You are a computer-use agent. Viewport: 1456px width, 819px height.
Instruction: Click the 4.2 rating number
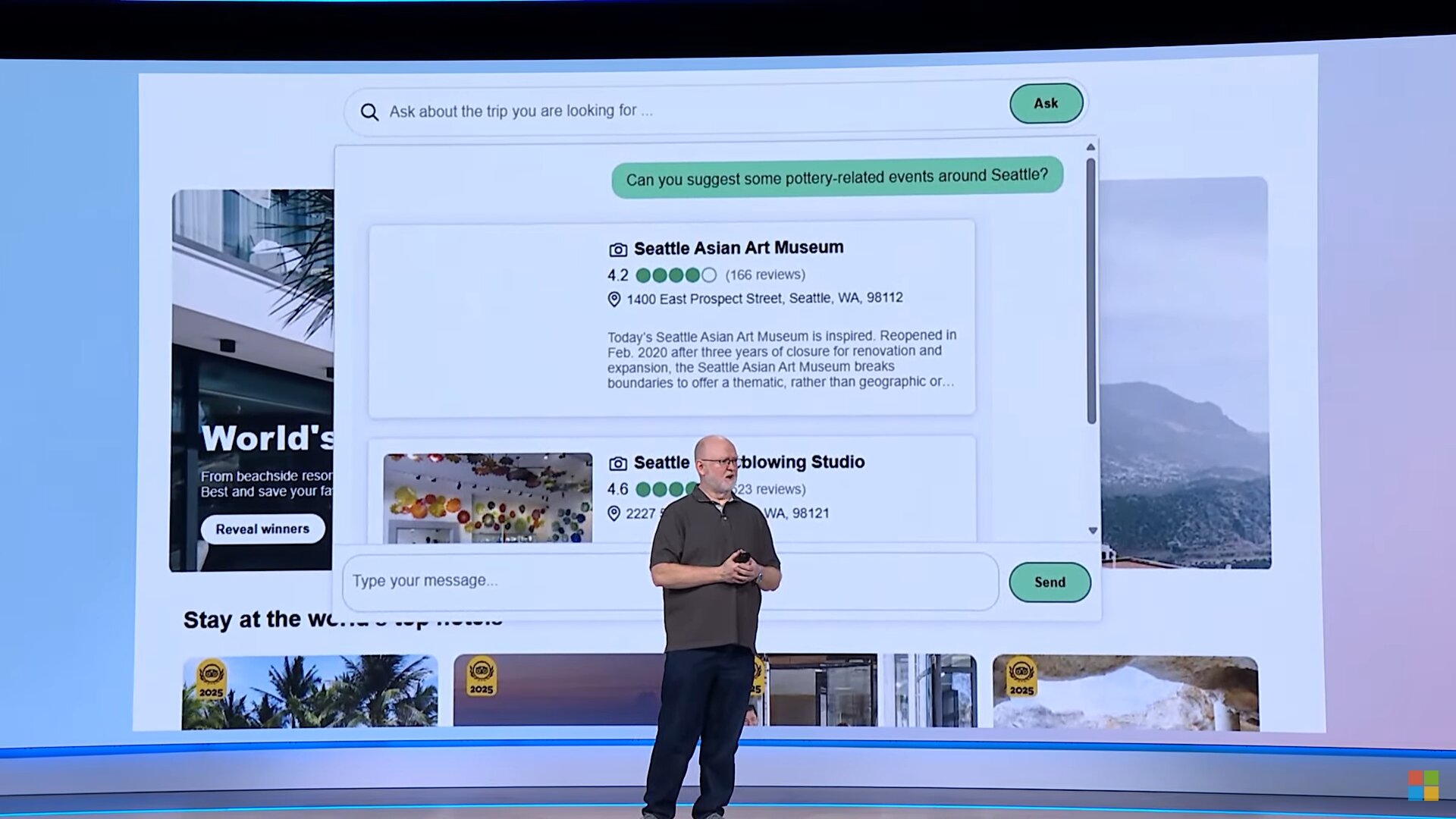click(617, 275)
